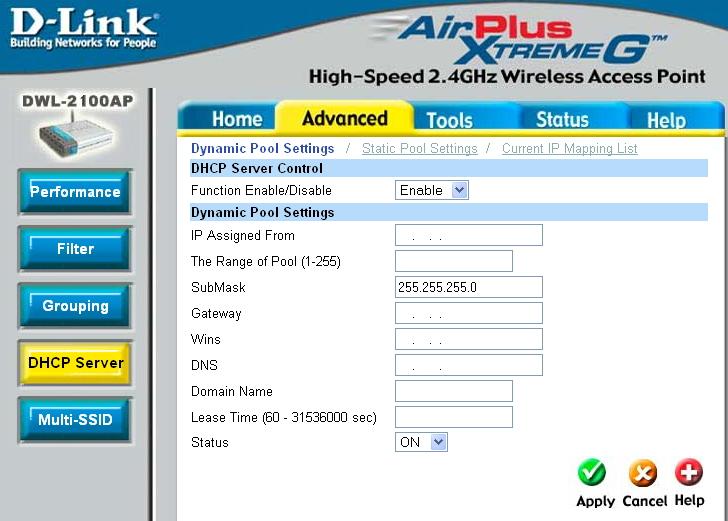The image size is (728, 521).
Task: Open the Multi-SSID page
Action: click(x=75, y=420)
